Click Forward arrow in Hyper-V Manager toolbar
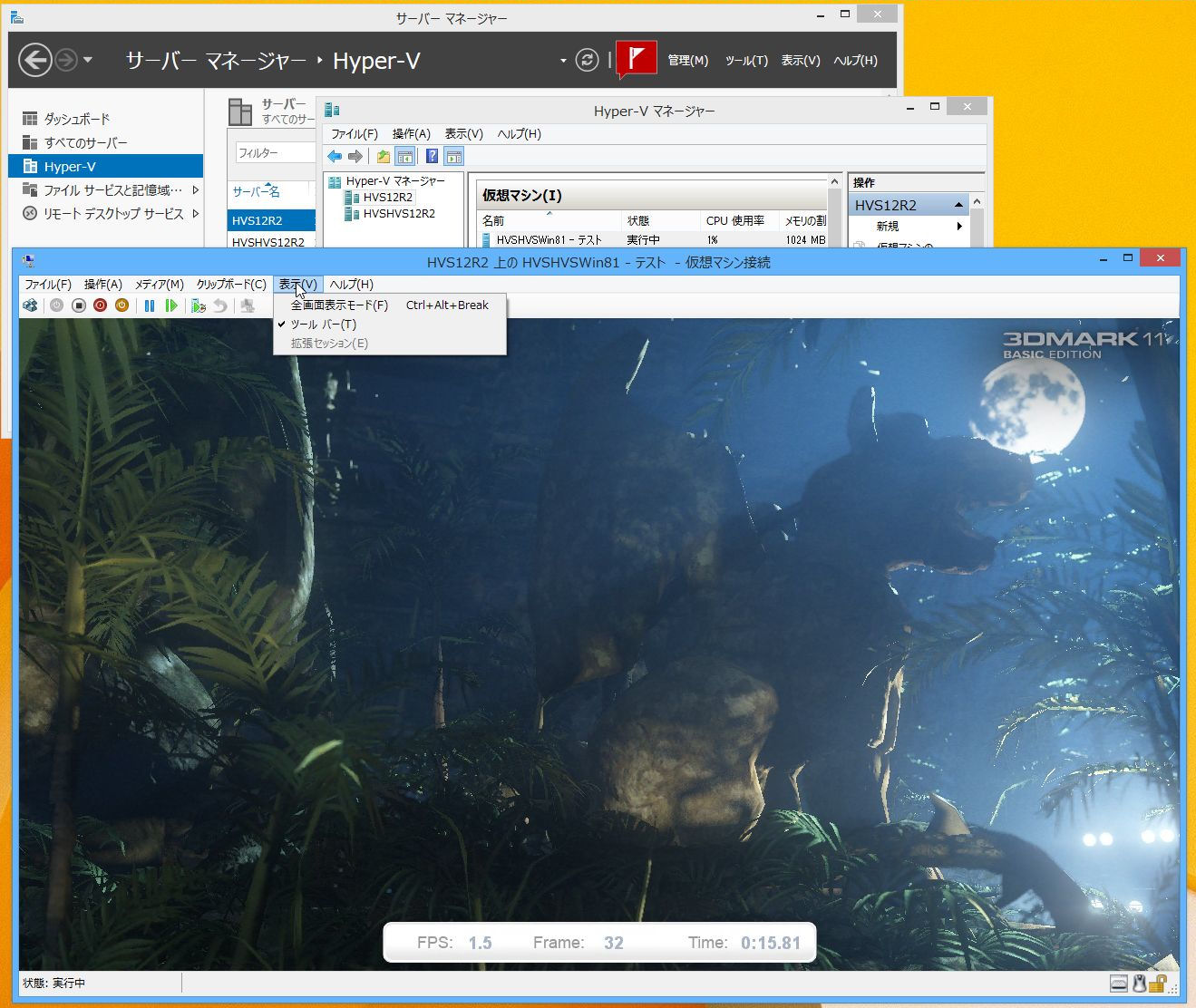 (355, 156)
